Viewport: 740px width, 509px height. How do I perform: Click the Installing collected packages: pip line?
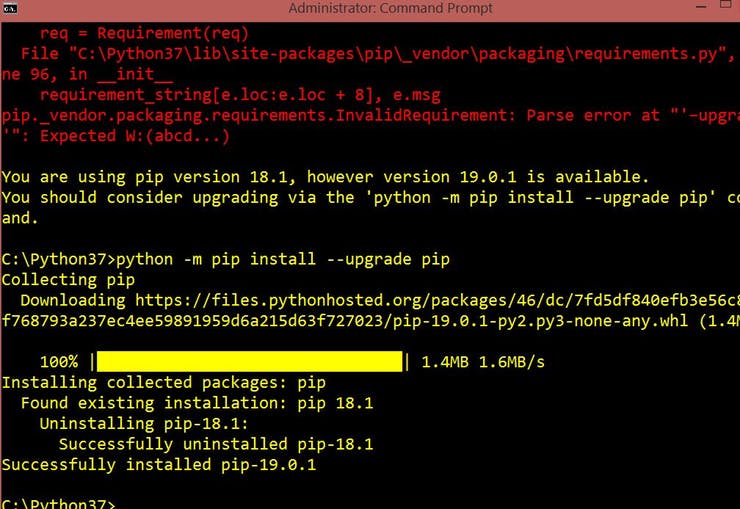(x=164, y=383)
